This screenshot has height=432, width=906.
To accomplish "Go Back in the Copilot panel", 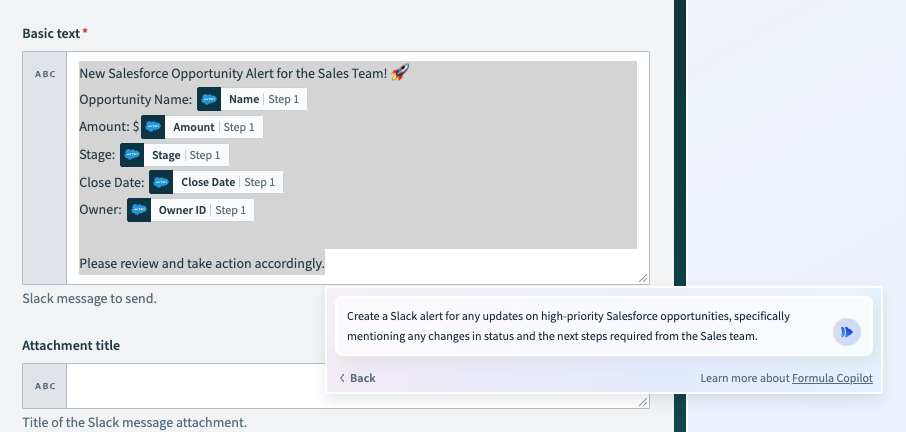I will 358,378.
